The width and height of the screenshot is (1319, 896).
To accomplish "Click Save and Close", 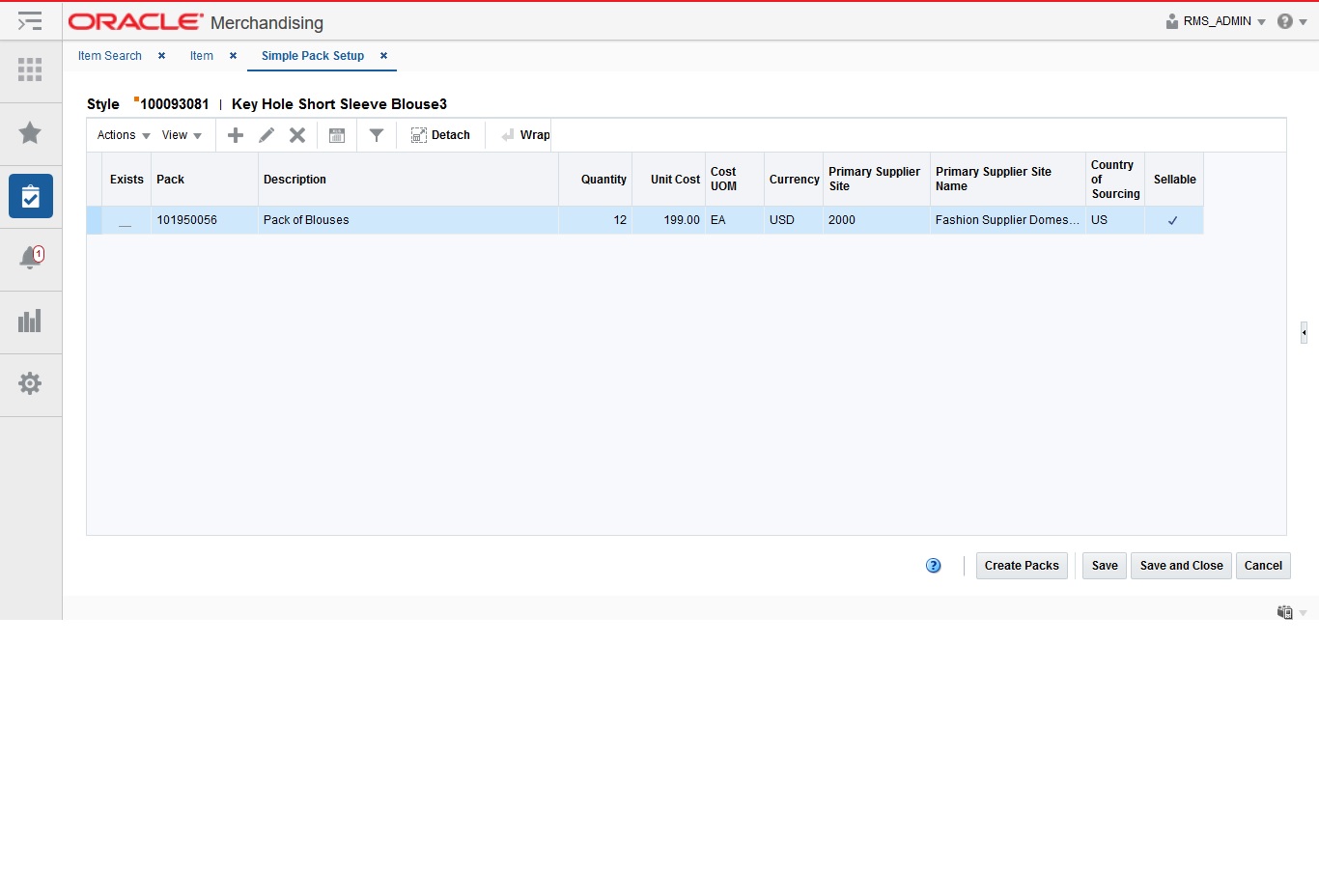I will pyautogui.click(x=1182, y=566).
